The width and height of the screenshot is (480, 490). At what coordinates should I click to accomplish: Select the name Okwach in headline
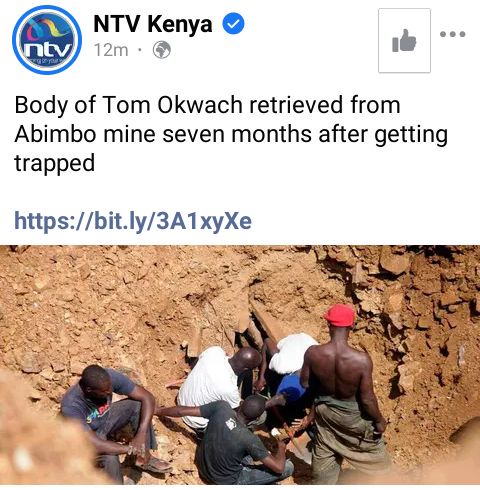(200, 105)
